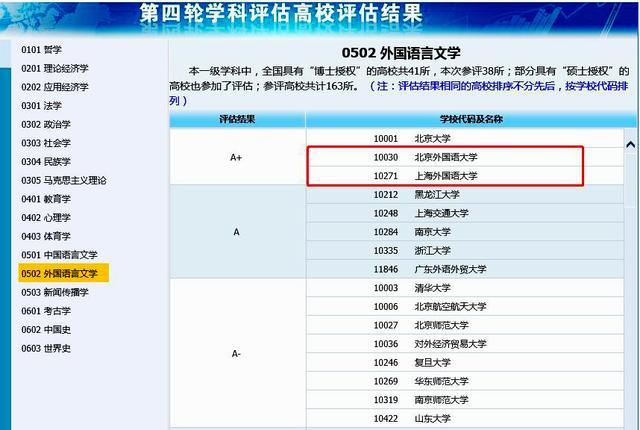Image resolution: width=640 pixels, height=430 pixels.
Task: Open 0402 心理学 discipline
Action: pos(46,218)
